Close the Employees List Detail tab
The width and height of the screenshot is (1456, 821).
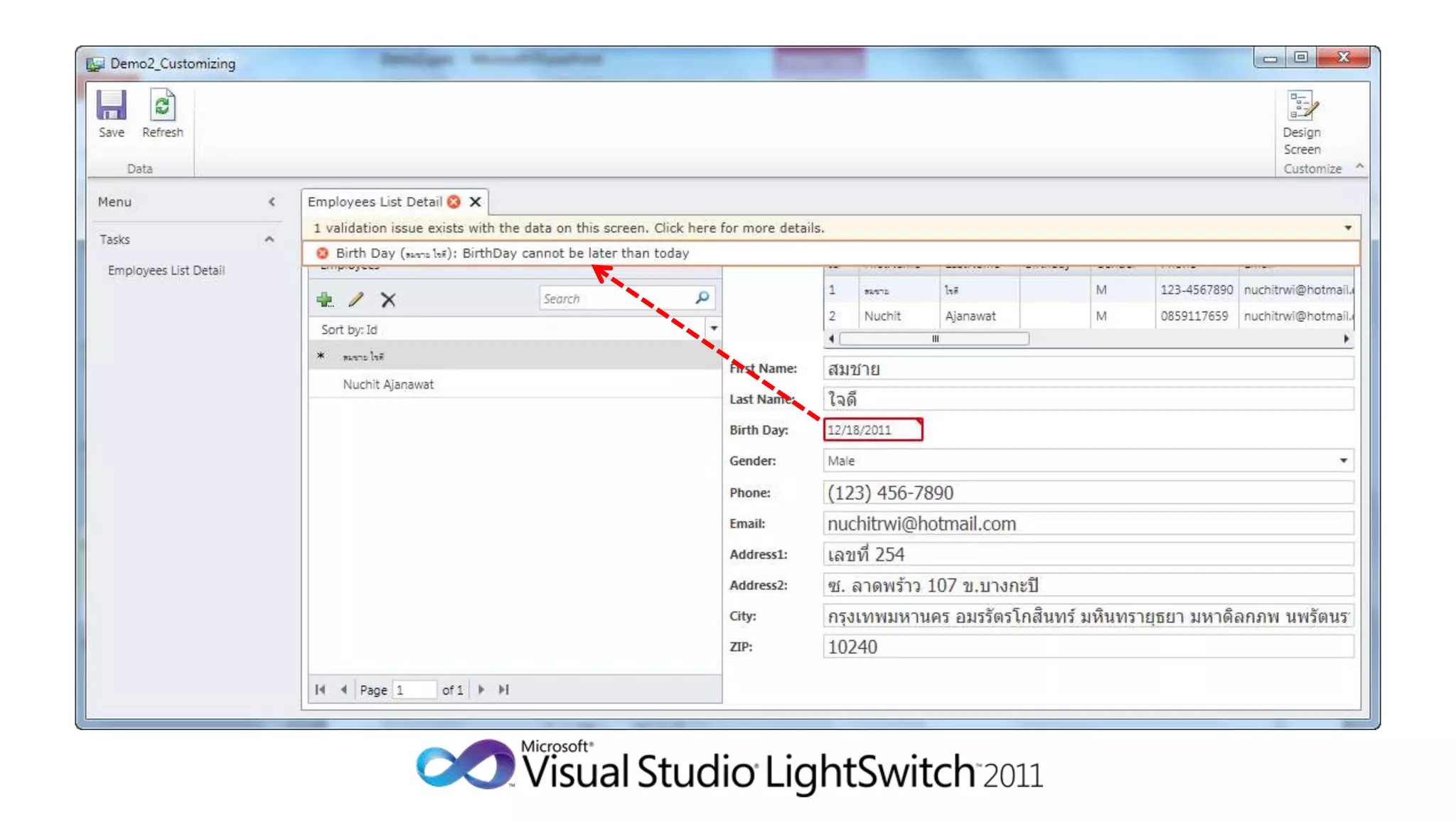tap(476, 202)
